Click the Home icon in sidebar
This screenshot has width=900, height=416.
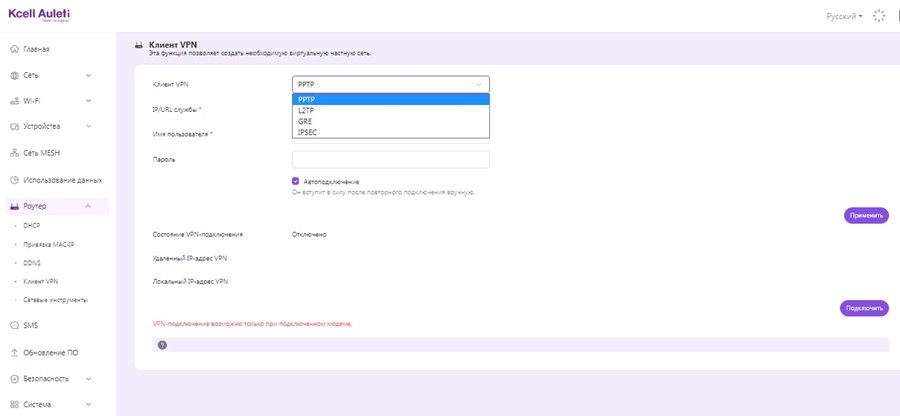click(14, 49)
